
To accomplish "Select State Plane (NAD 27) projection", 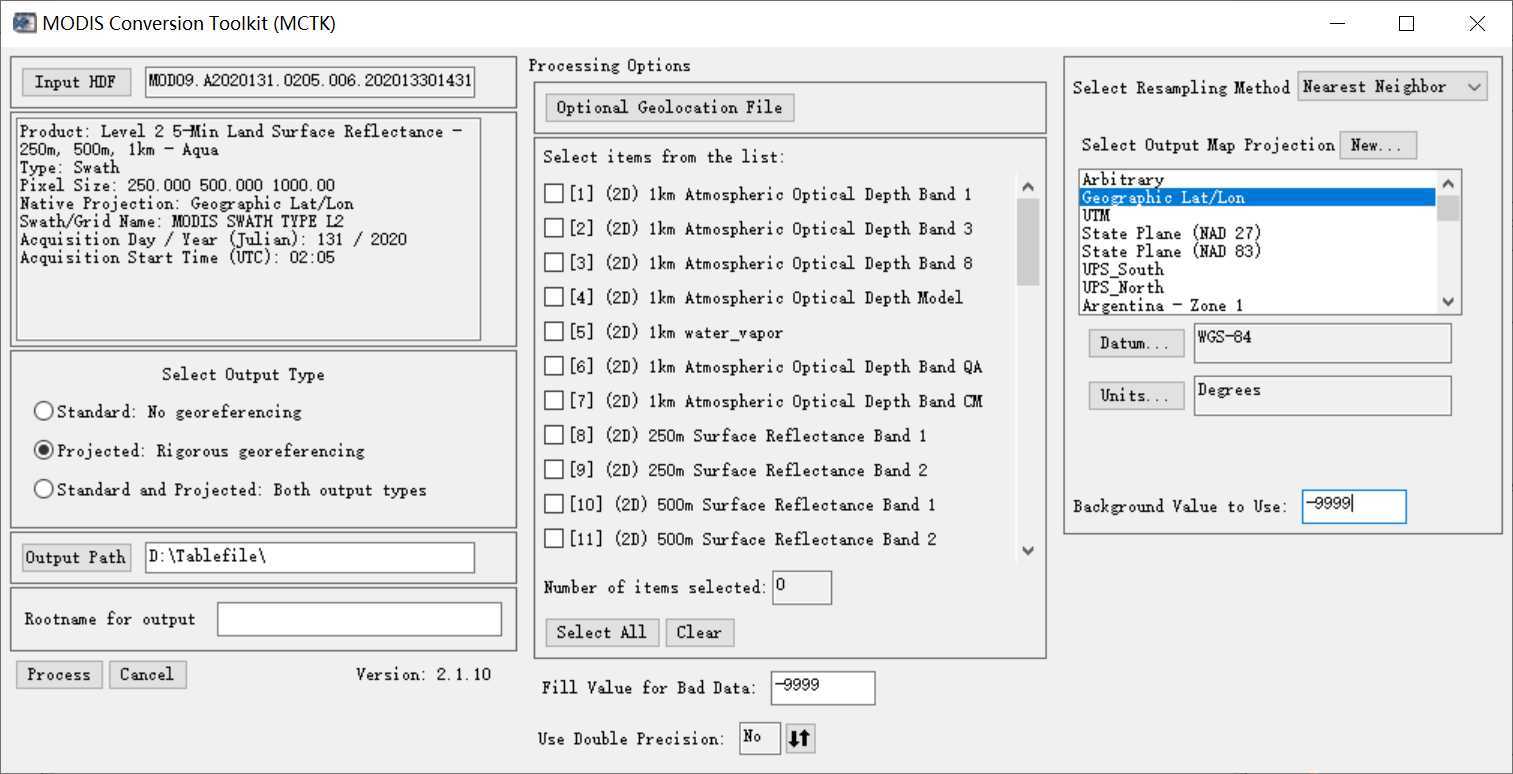I will [1257, 234].
